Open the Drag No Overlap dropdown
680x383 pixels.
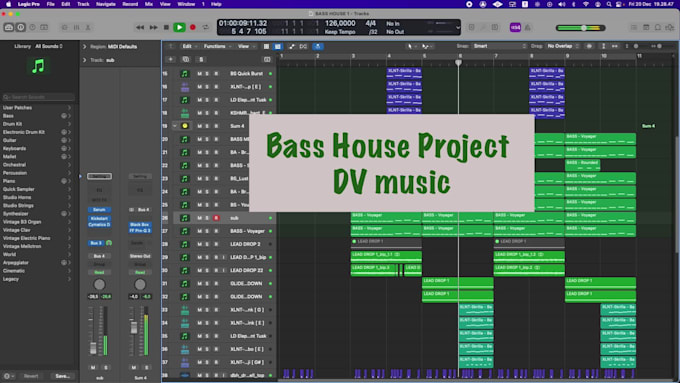(563, 46)
